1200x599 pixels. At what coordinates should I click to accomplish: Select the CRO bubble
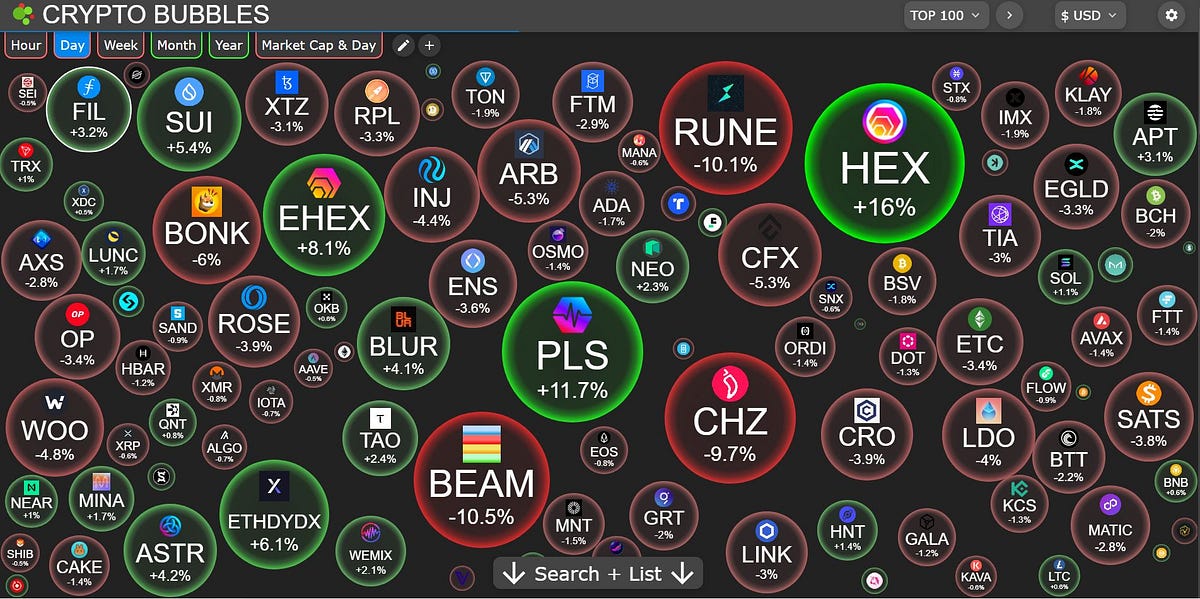coord(867,435)
